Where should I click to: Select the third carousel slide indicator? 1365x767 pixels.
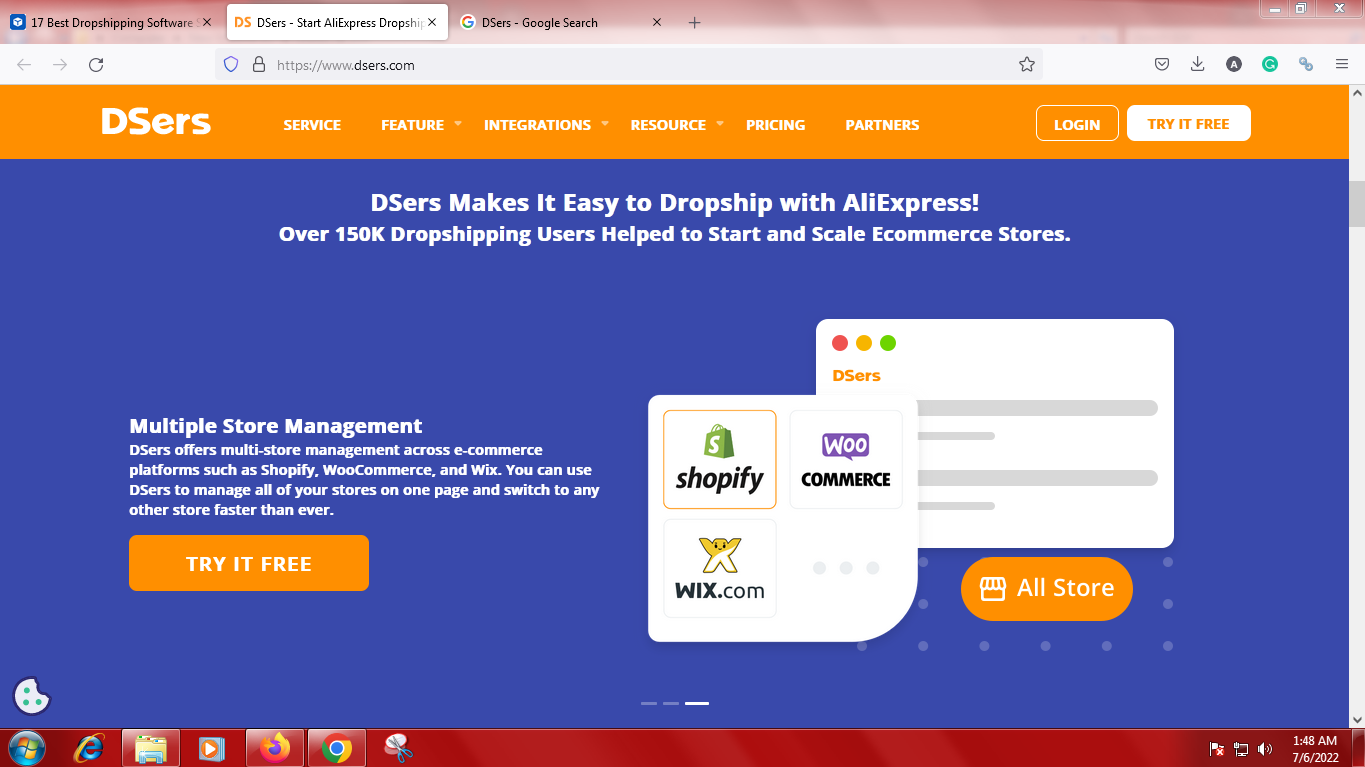(697, 703)
